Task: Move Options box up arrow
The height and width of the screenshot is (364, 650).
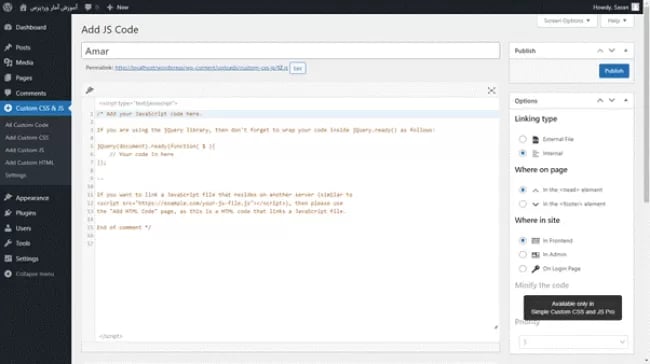Action: [600, 101]
